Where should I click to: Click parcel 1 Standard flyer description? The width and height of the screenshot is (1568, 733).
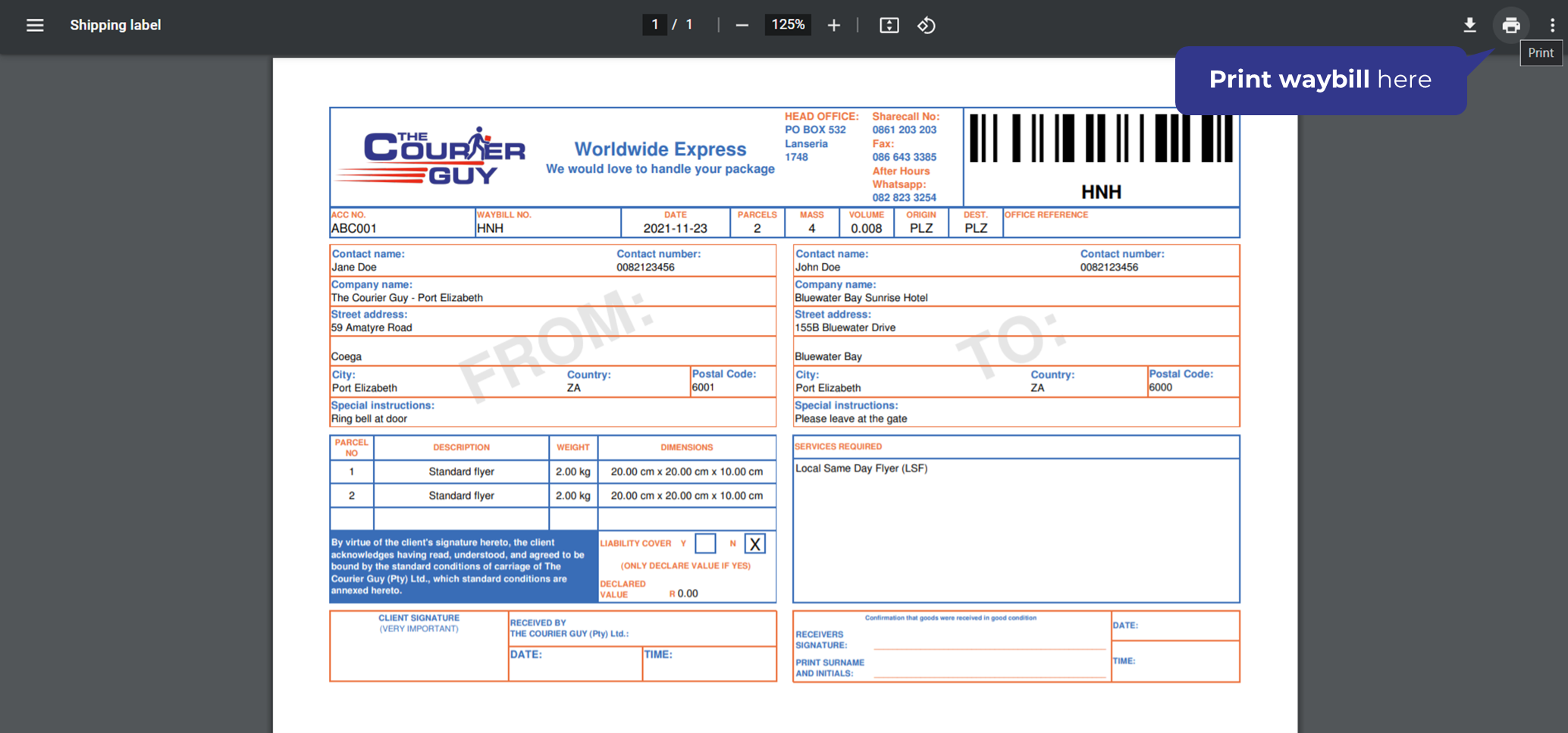click(x=461, y=471)
